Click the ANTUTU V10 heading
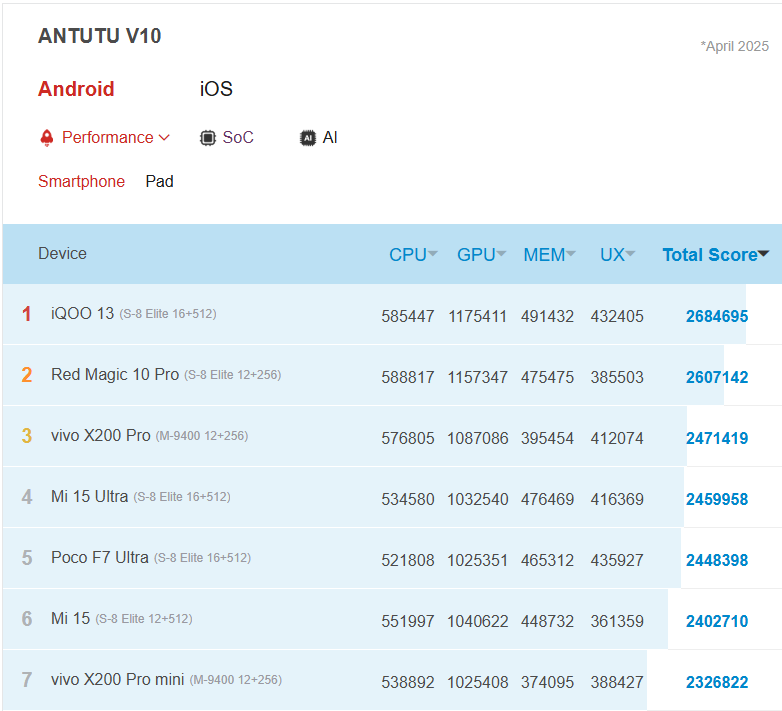782x711 pixels. 99,36
